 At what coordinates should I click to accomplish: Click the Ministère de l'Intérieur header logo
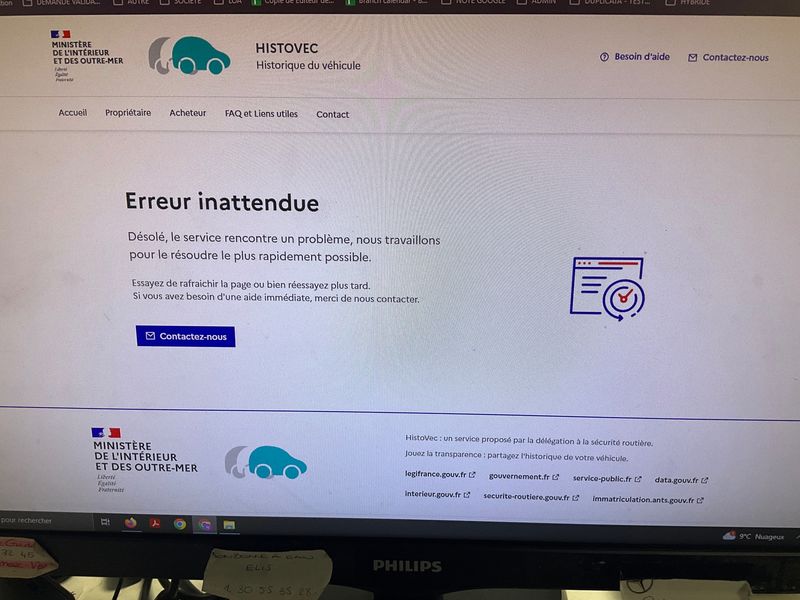pos(87,56)
